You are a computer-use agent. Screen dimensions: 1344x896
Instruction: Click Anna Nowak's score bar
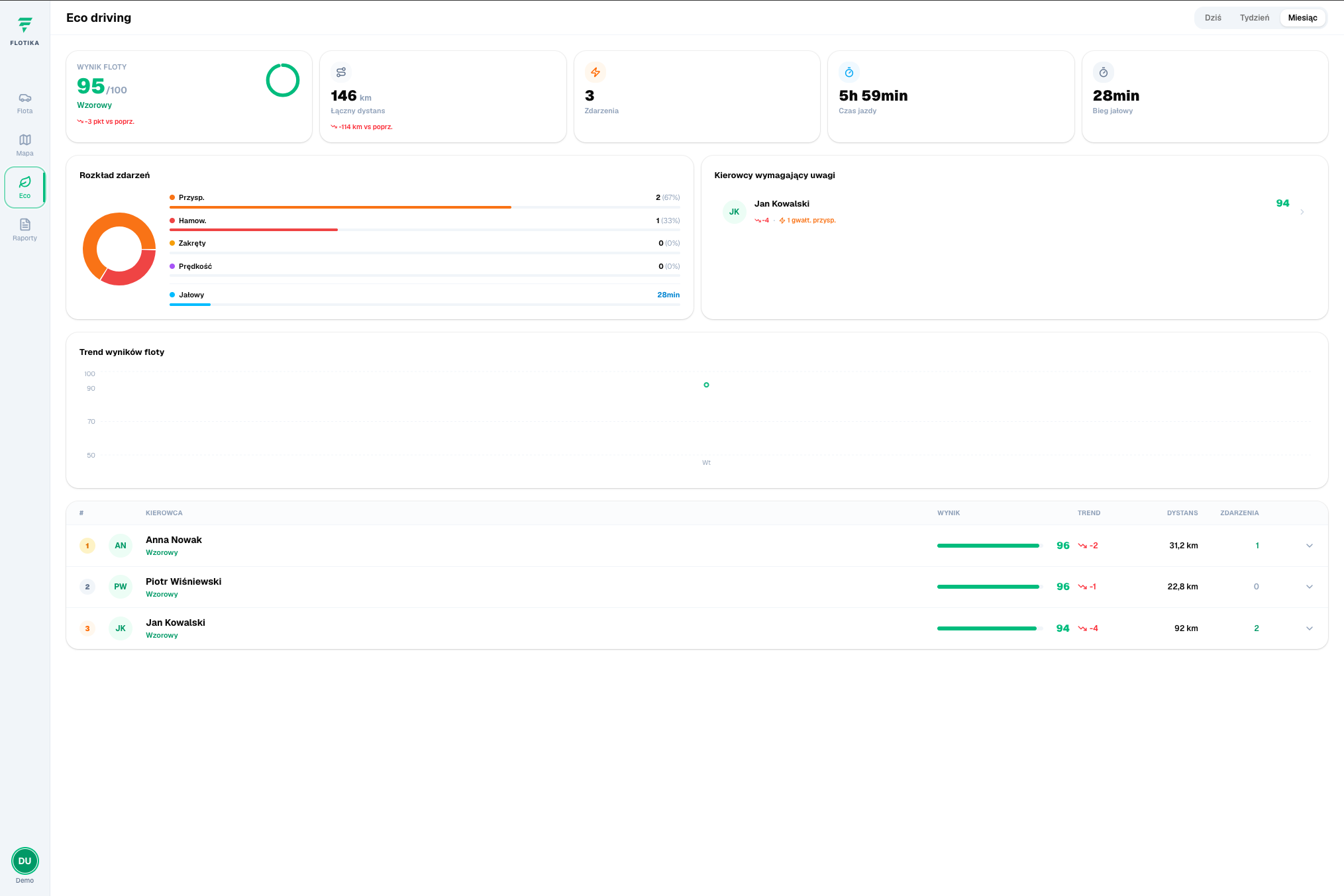988,546
